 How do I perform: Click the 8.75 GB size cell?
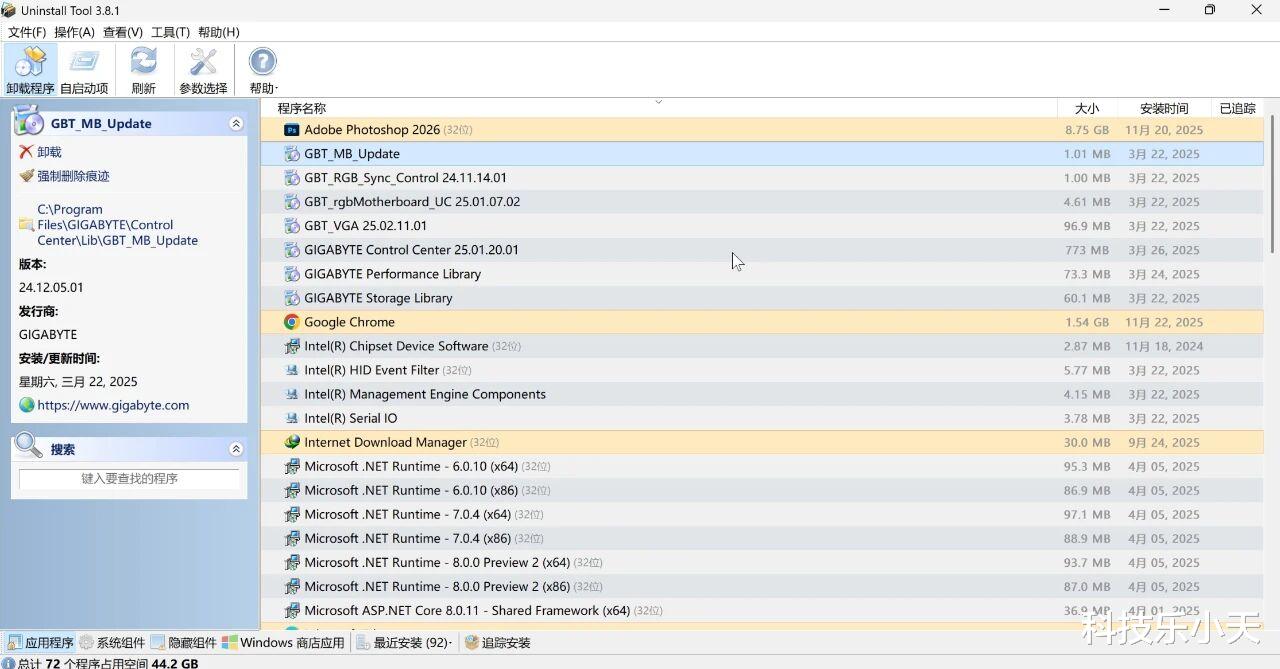pos(1087,130)
